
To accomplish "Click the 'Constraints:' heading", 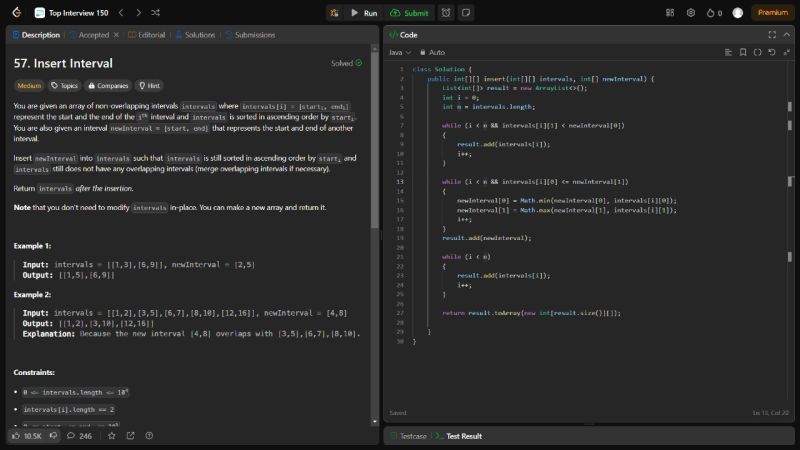I will click(34, 372).
